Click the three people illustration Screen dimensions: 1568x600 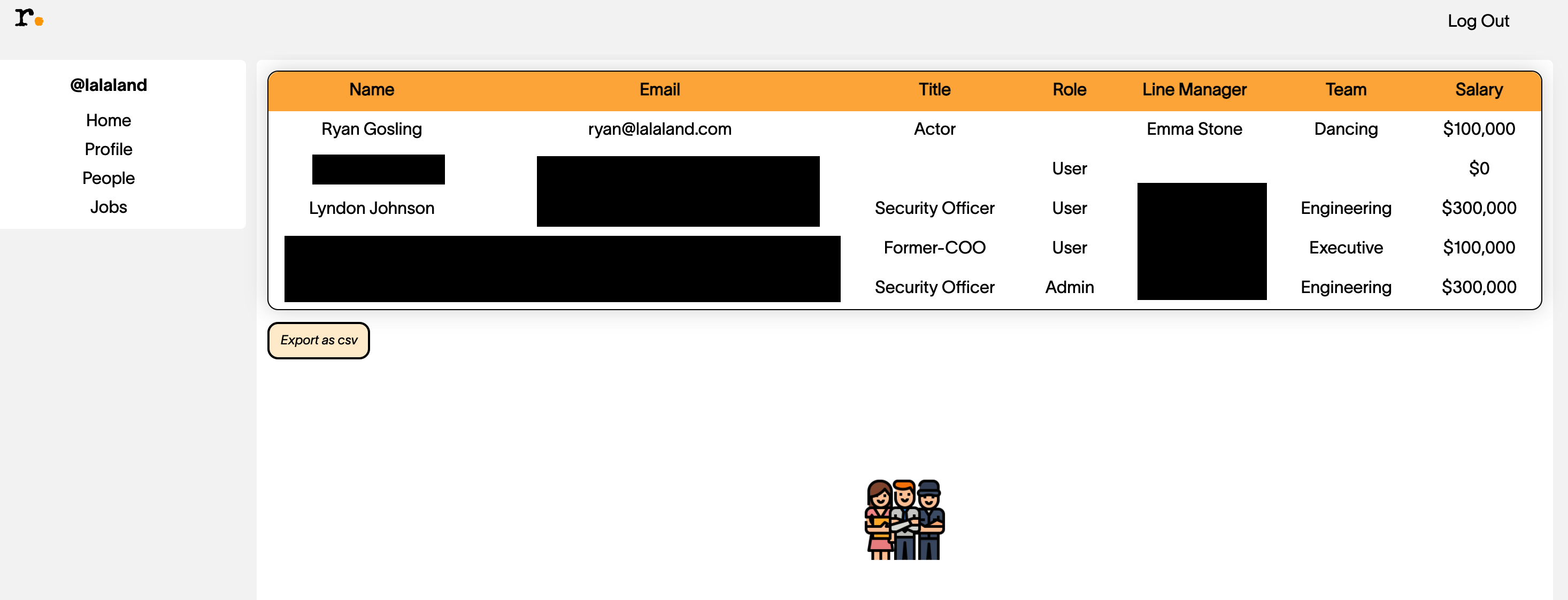click(x=904, y=519)
